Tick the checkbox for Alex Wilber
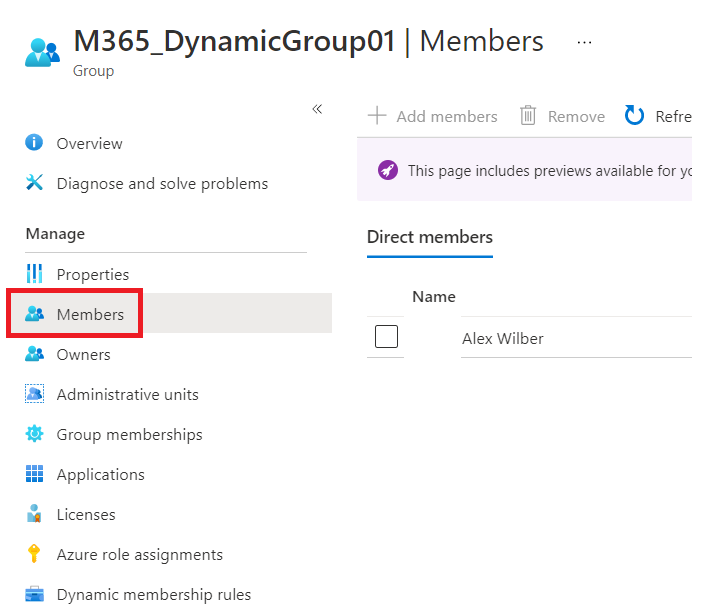 point(386,336)
